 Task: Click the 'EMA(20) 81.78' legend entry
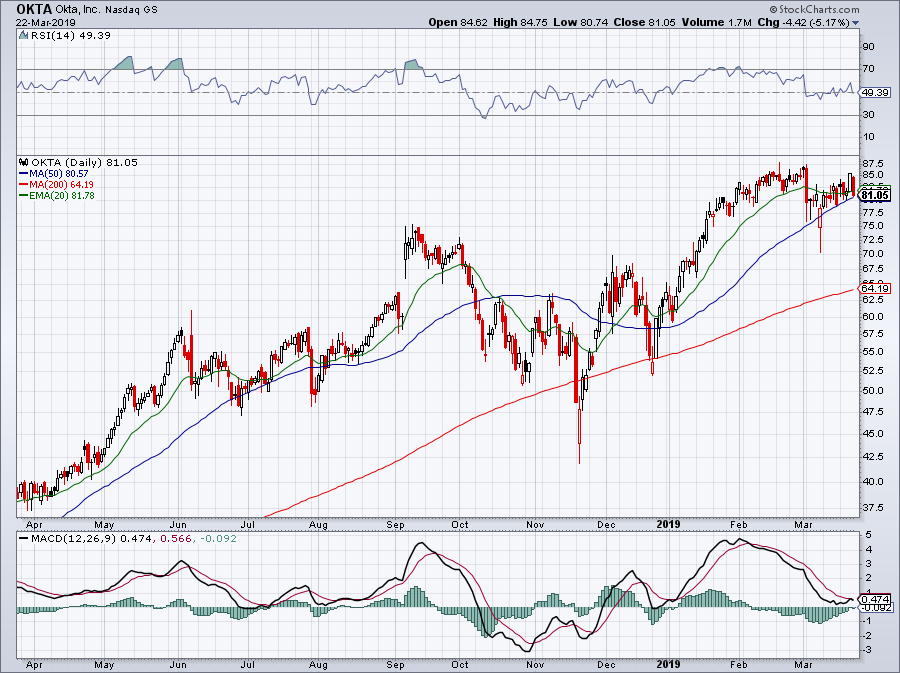pos(56,195)
